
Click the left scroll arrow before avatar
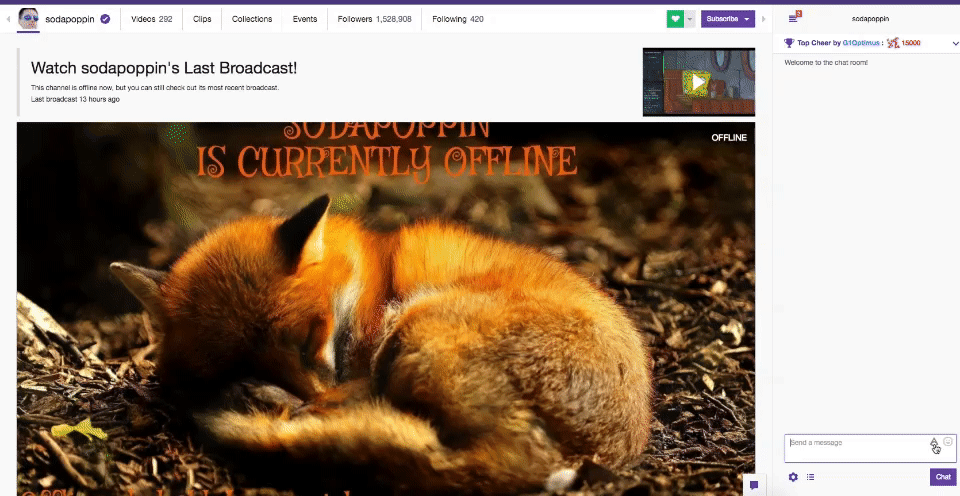tap(9, 19)
